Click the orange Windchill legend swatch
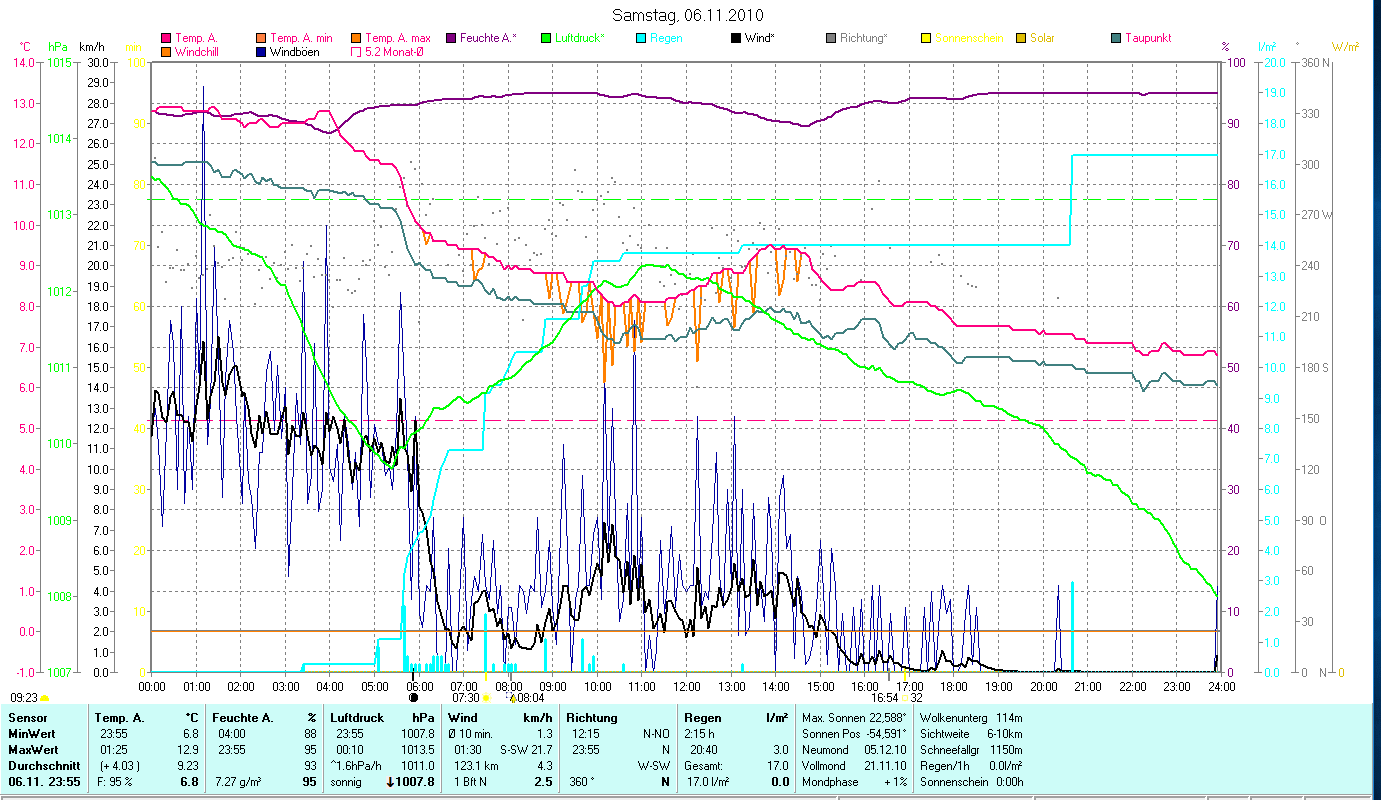1381x800 pixels. pyautogui.click(x=165, y=51)
